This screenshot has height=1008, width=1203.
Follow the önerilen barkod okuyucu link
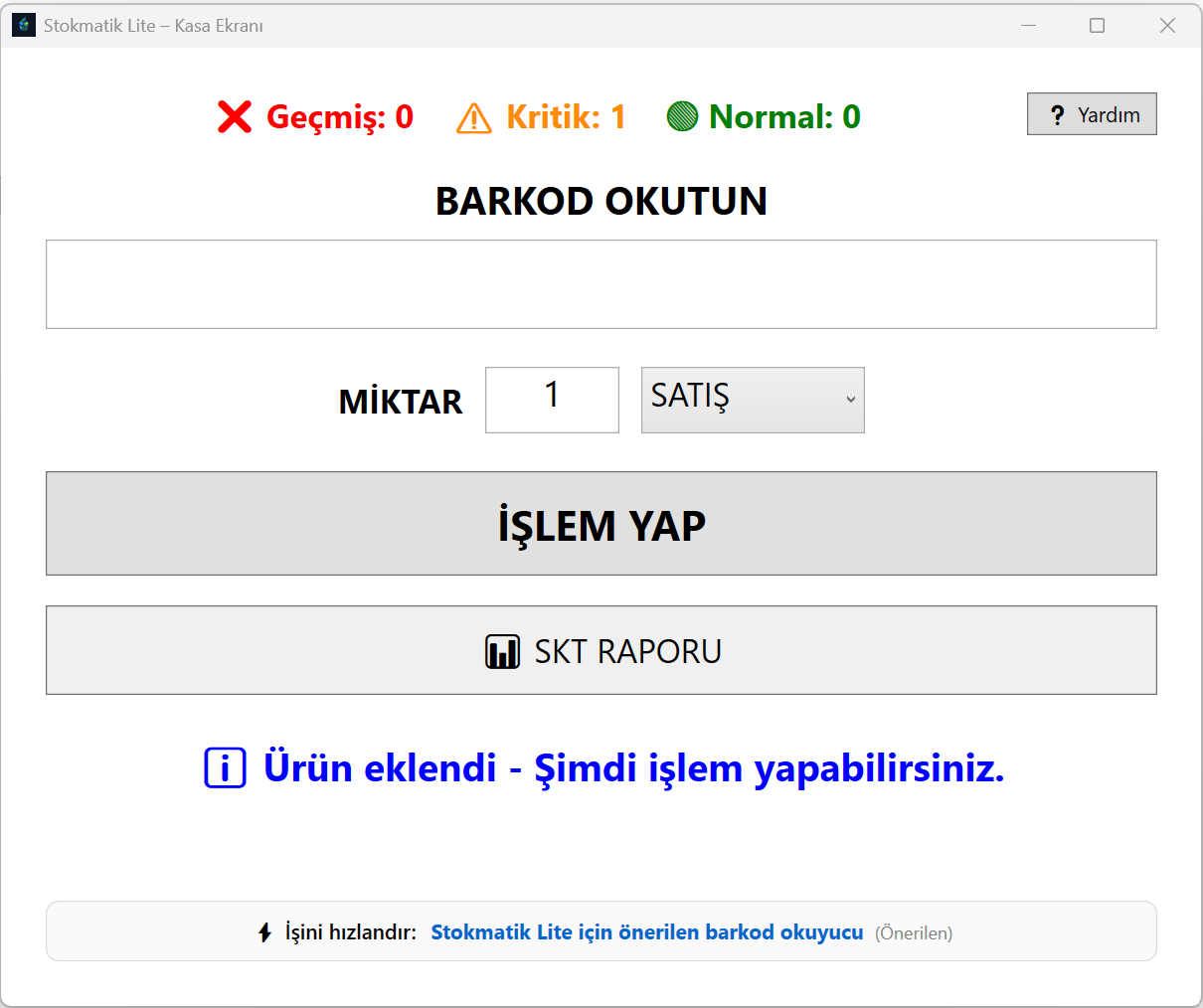coord(646,932)
